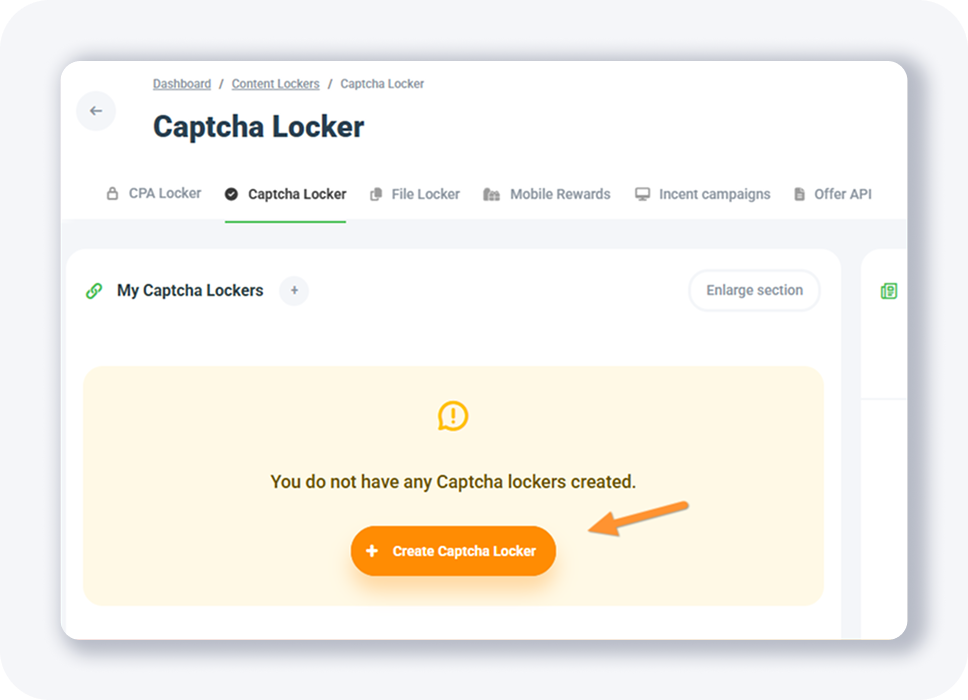Click the Captcha Locker page title
Viewport: 968px width, 700px height.
(258, 127)
